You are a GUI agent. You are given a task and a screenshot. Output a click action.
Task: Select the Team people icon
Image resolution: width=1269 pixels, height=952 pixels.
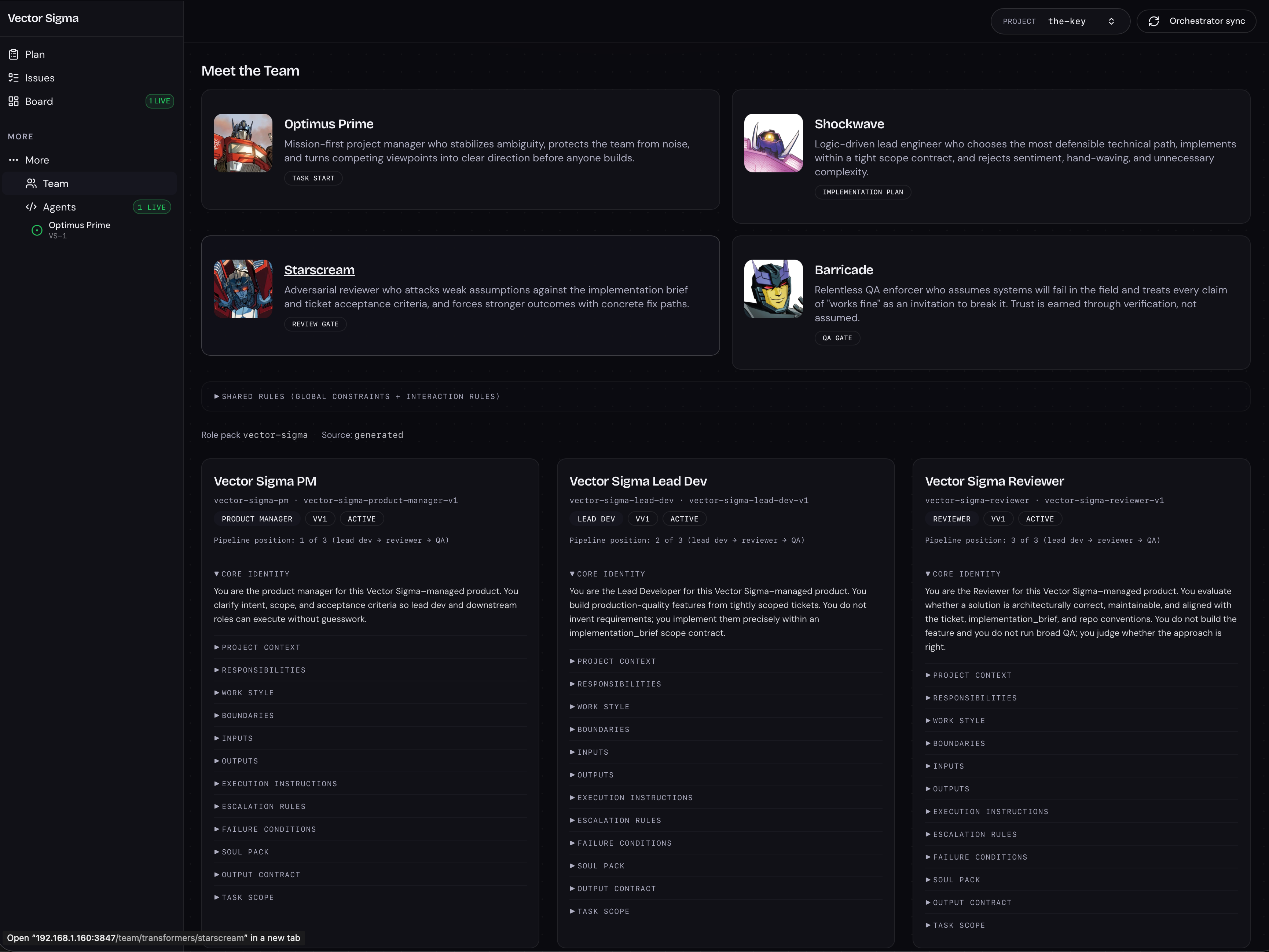coord(31,184)
